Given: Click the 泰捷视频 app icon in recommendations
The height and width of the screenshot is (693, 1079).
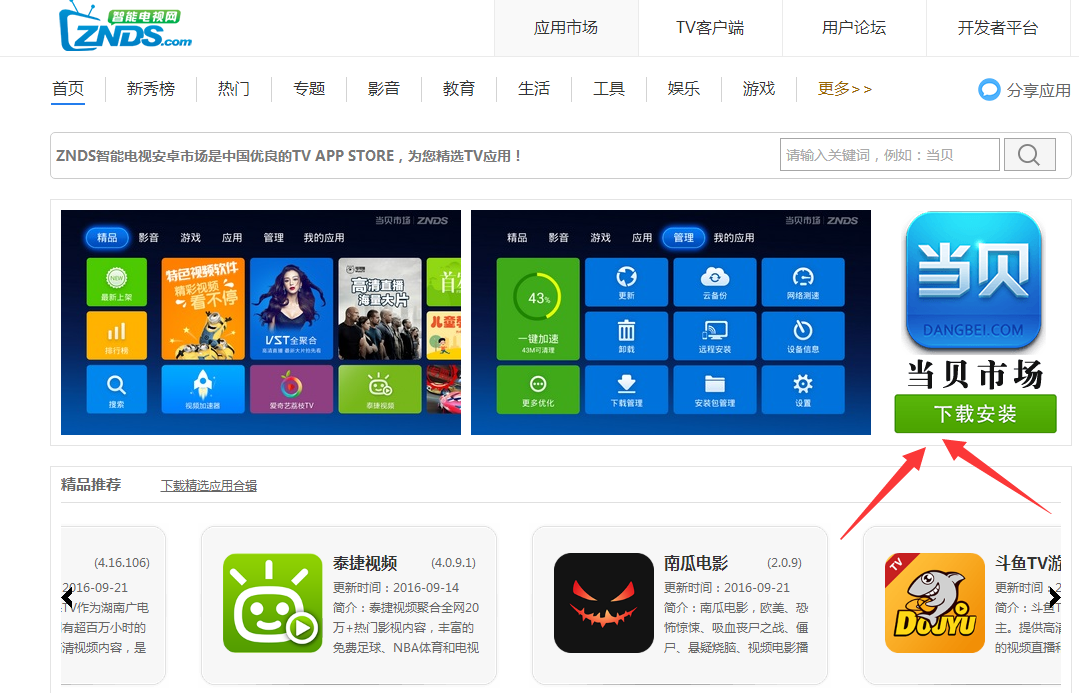Looking at the screenshot, I should tap(273, 603).
